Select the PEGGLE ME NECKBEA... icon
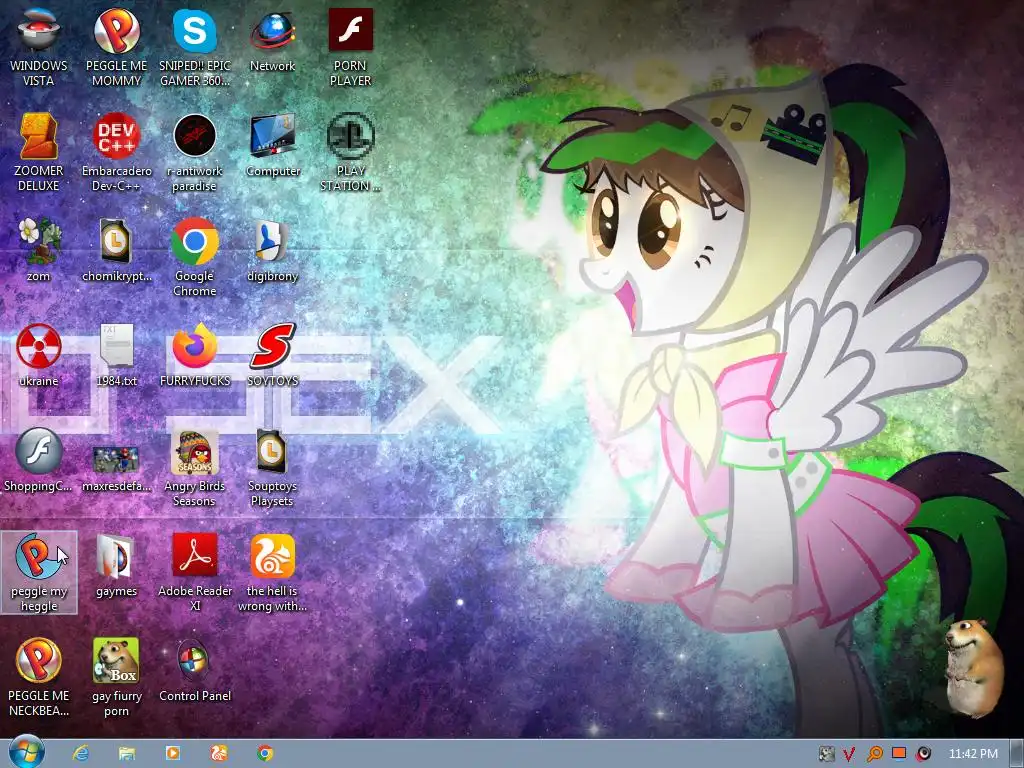 (x=39, y=678)
